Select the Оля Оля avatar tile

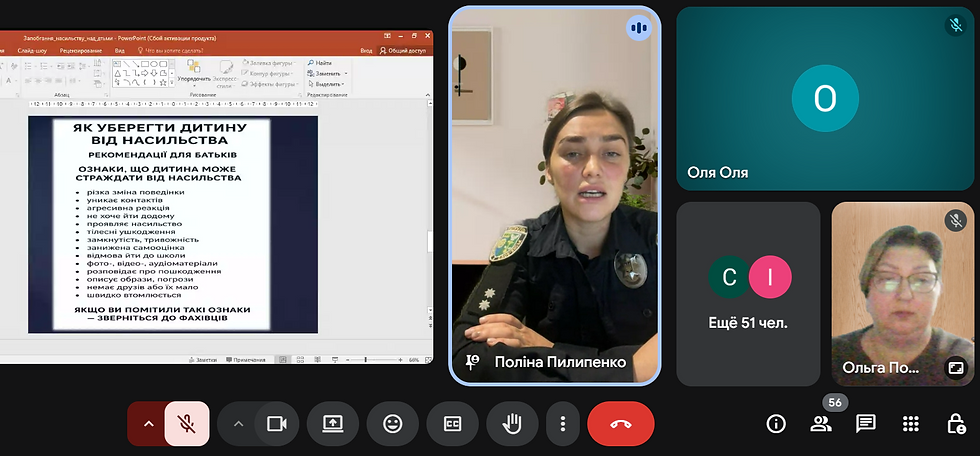click(825, 99)
